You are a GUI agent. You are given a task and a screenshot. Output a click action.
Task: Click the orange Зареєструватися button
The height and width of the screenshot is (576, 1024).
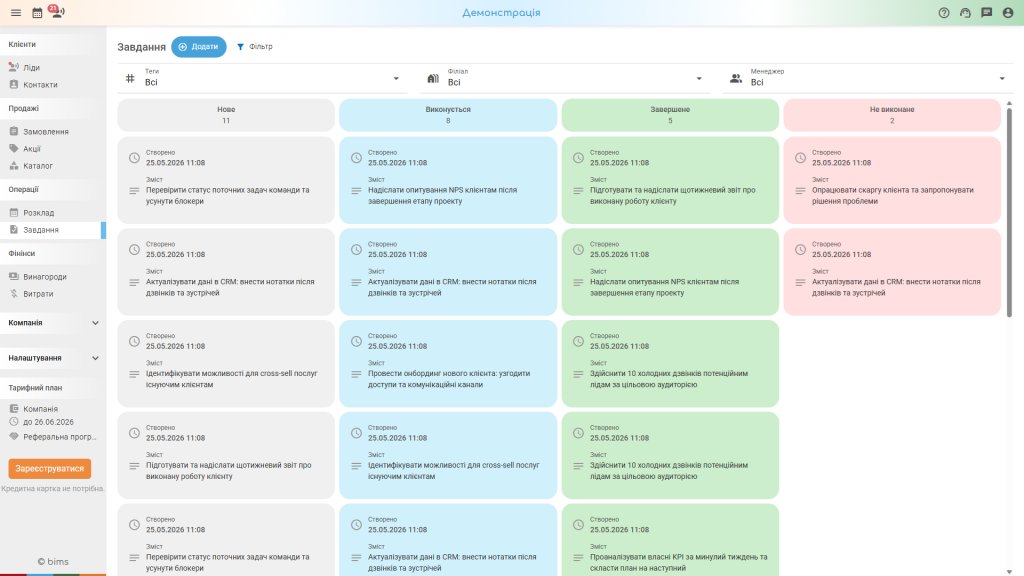point(50,468)
